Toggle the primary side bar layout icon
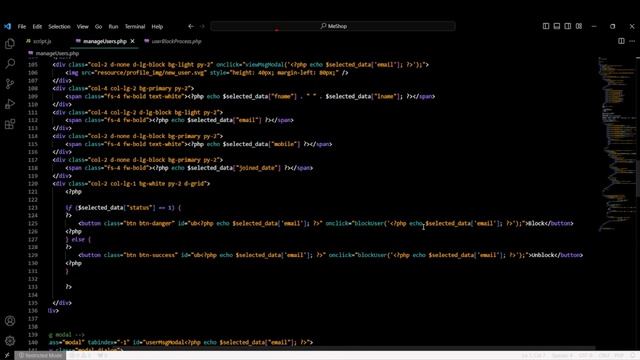The image size is (640, 360). click(546, 26)
